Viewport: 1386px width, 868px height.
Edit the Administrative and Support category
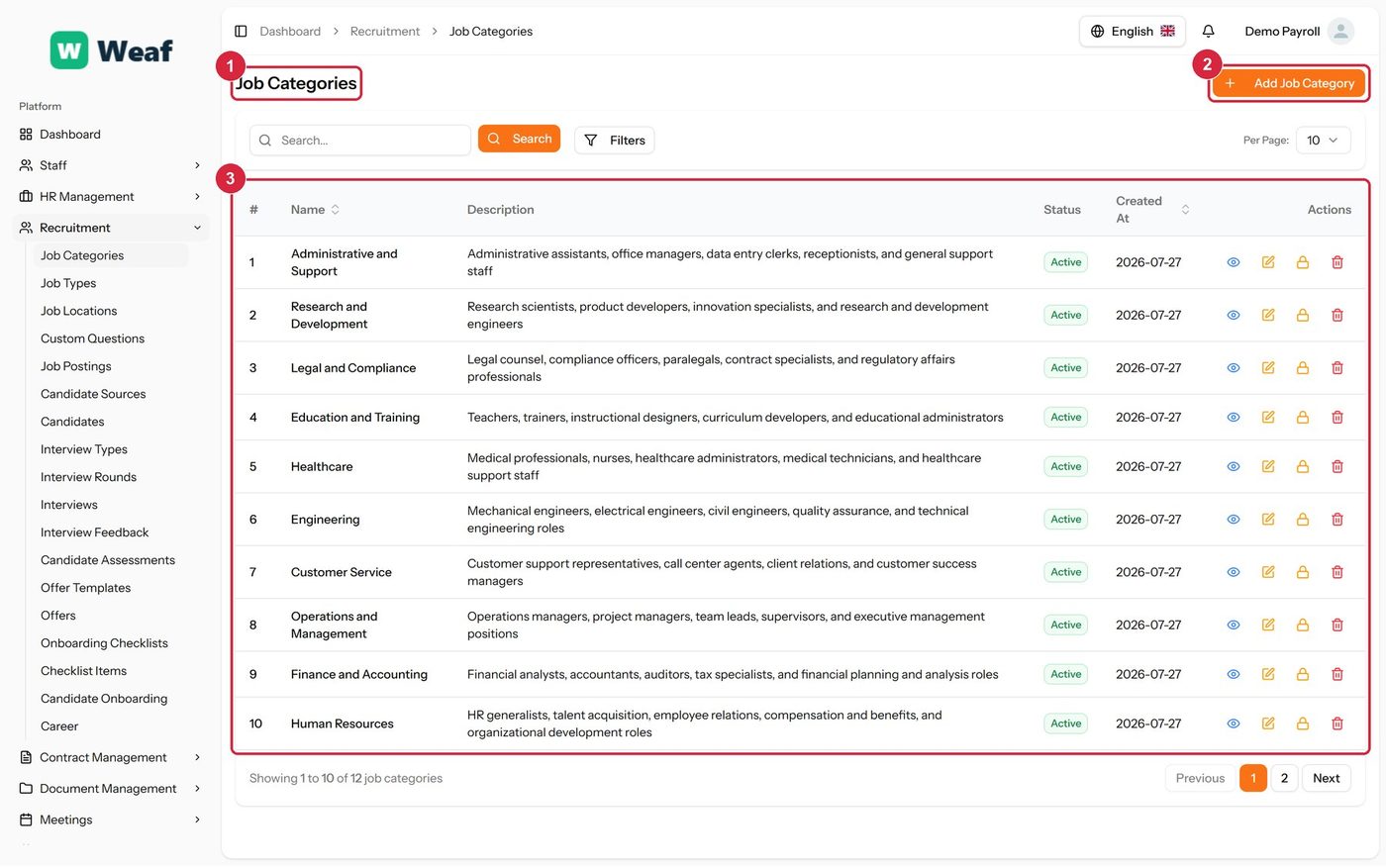click(x=1268, y=262)
